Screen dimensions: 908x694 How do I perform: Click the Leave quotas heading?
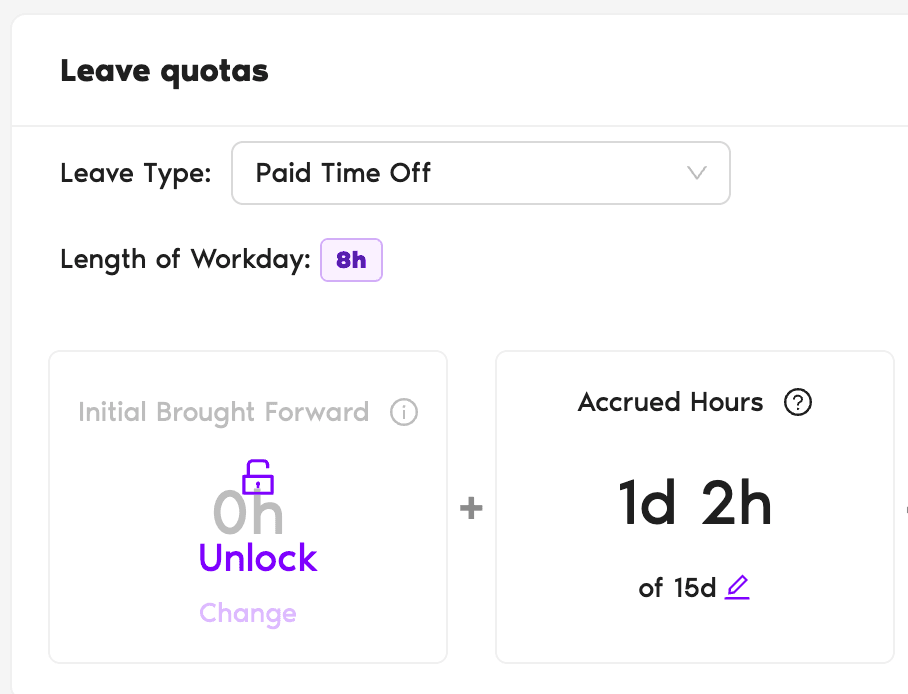point(164,71)
